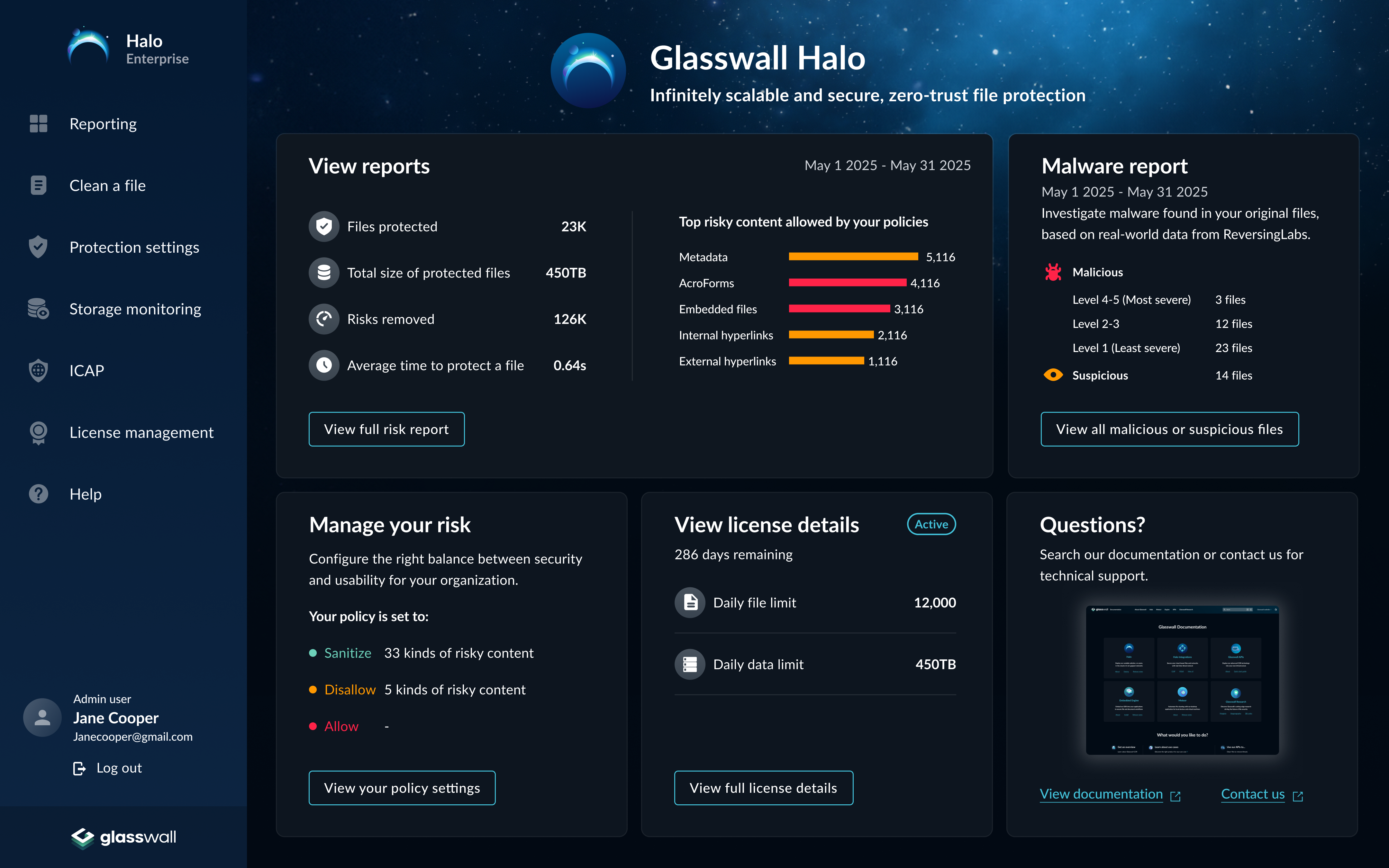Click the 23K files protected value
The height and width of the screenshot is (868, 1389).
pyautogui.click(x=574, y=226)
